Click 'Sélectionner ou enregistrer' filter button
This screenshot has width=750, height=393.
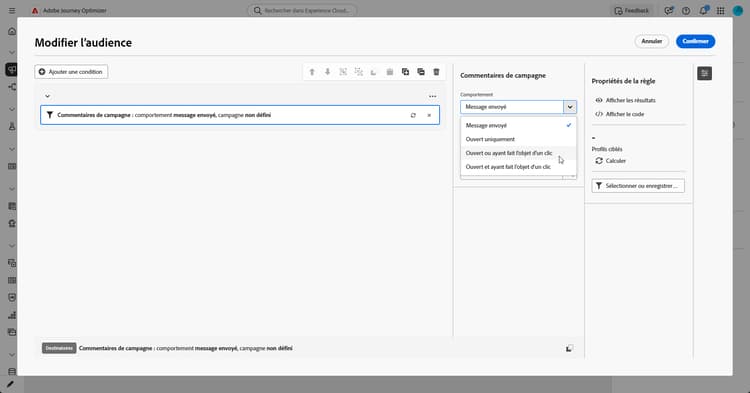[x=638, y=186]
